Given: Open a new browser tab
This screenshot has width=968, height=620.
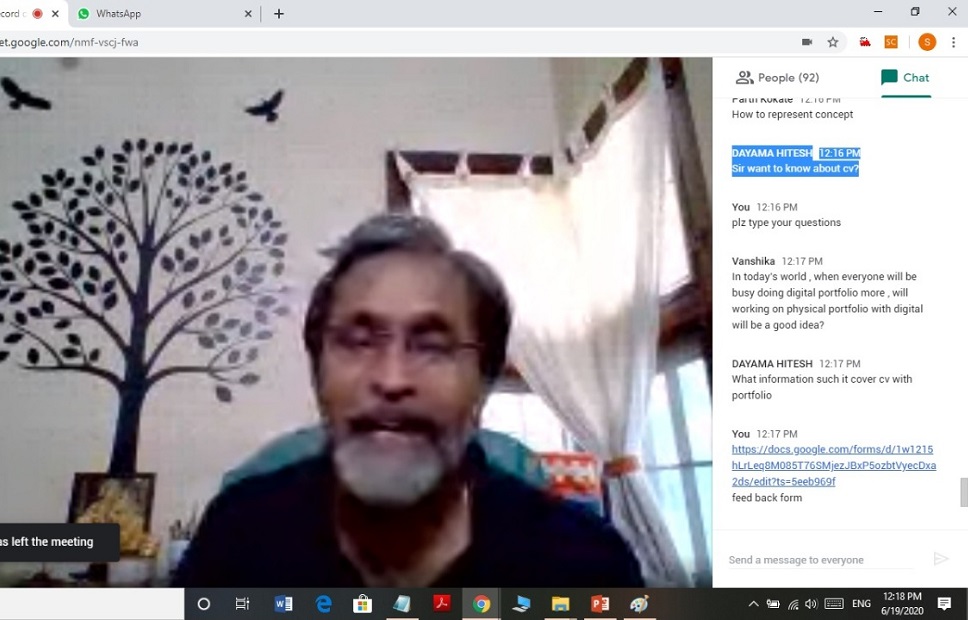Looking at the screenshot, I should point(279,14).
